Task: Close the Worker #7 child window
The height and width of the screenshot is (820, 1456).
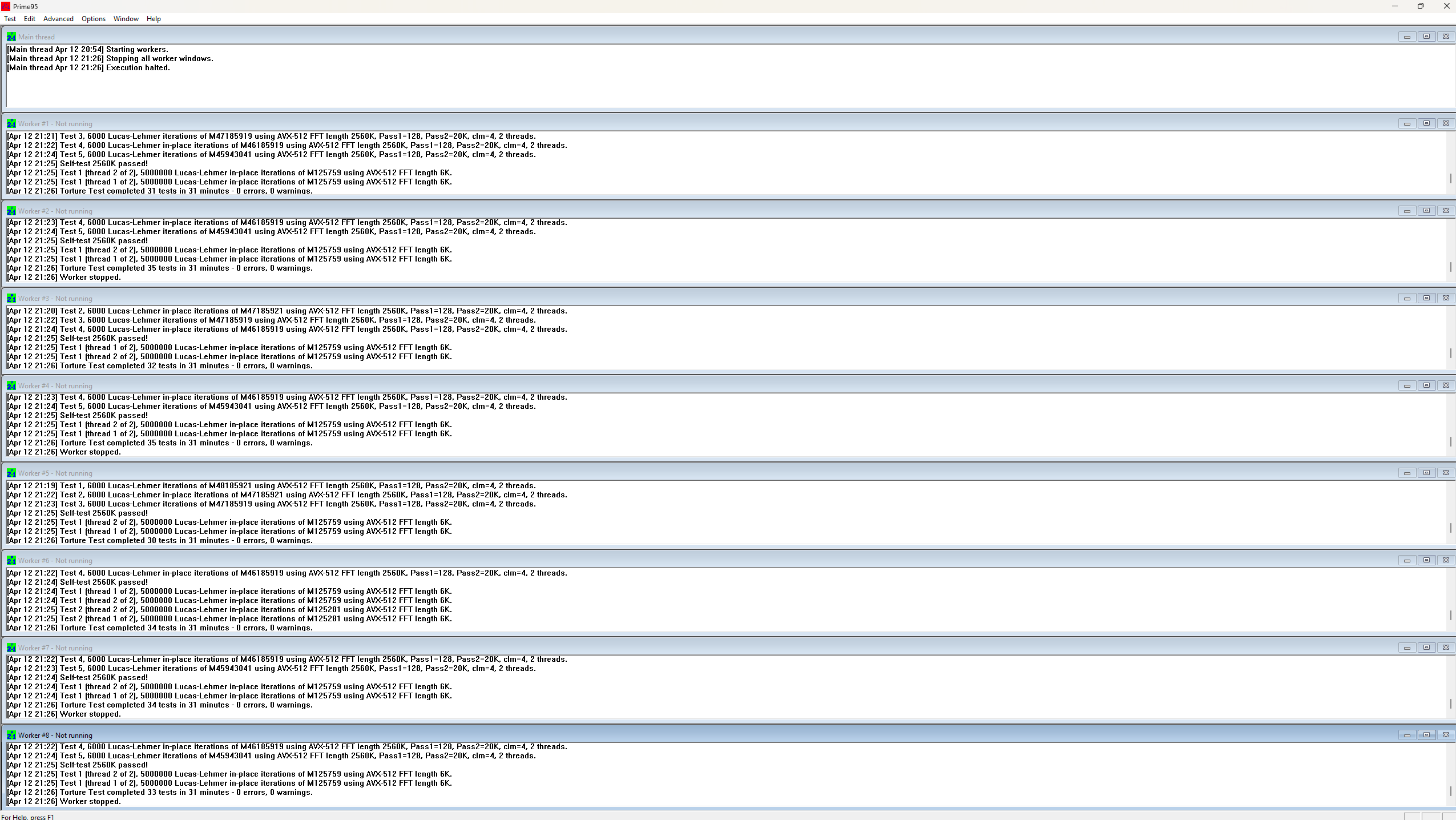Action: click(x=1446, y=648)
